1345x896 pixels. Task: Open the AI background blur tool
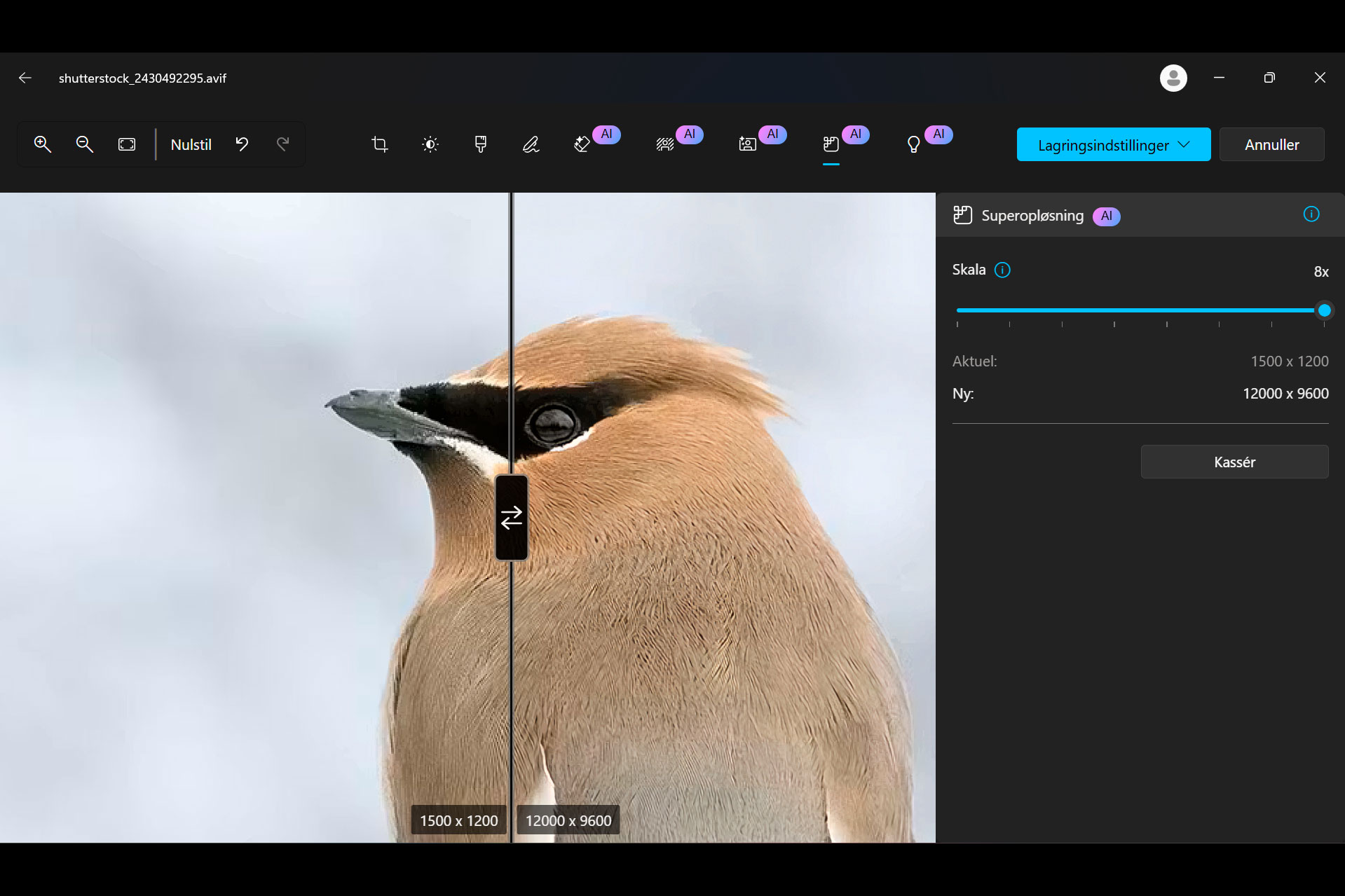(665, 144)
